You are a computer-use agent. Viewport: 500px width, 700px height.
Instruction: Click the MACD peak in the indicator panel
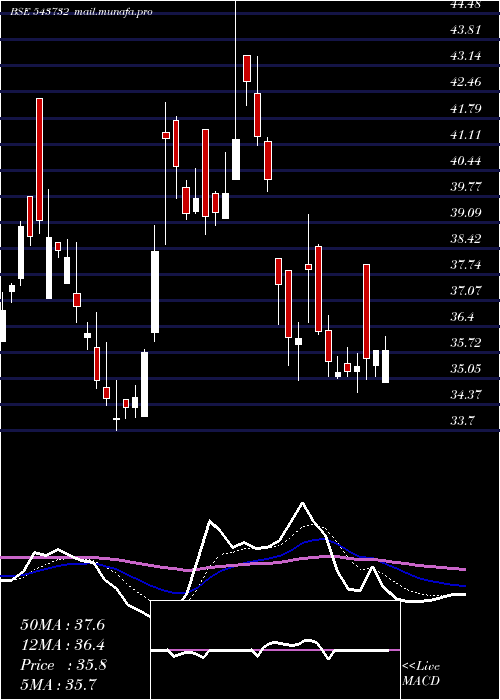click(303, 504)
